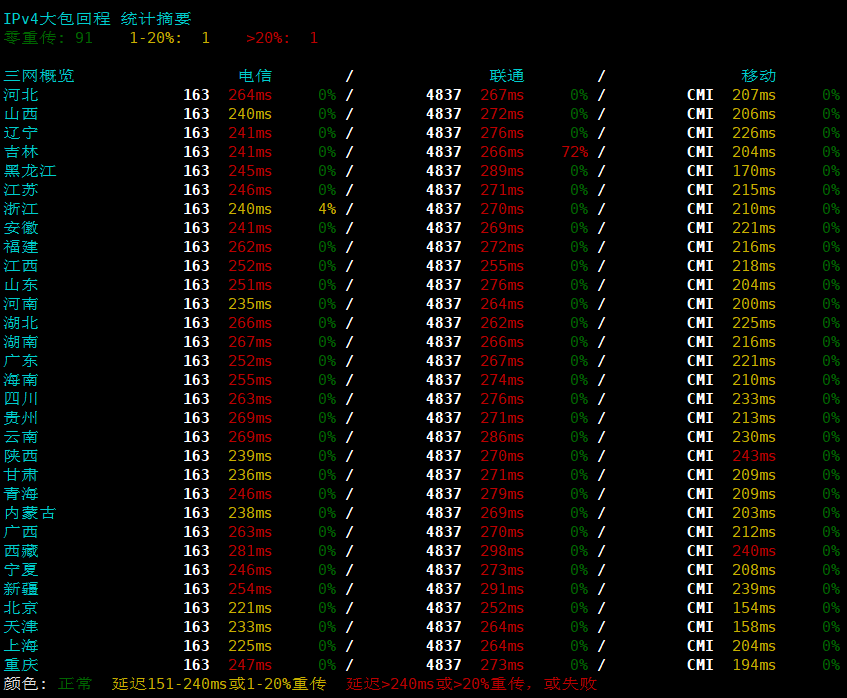The image size is (847, 698).
Task: Click 221ms in the 北京 row
Action: [x=250, y=608]
